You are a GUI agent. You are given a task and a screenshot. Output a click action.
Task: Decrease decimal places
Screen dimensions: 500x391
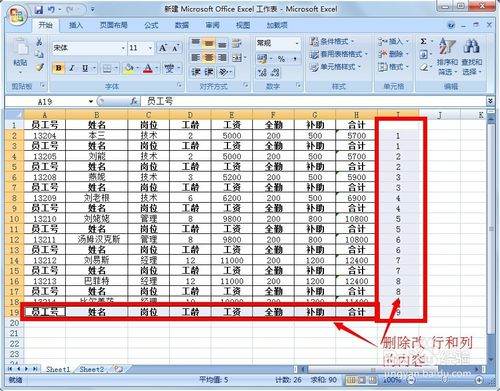[275, 72]
